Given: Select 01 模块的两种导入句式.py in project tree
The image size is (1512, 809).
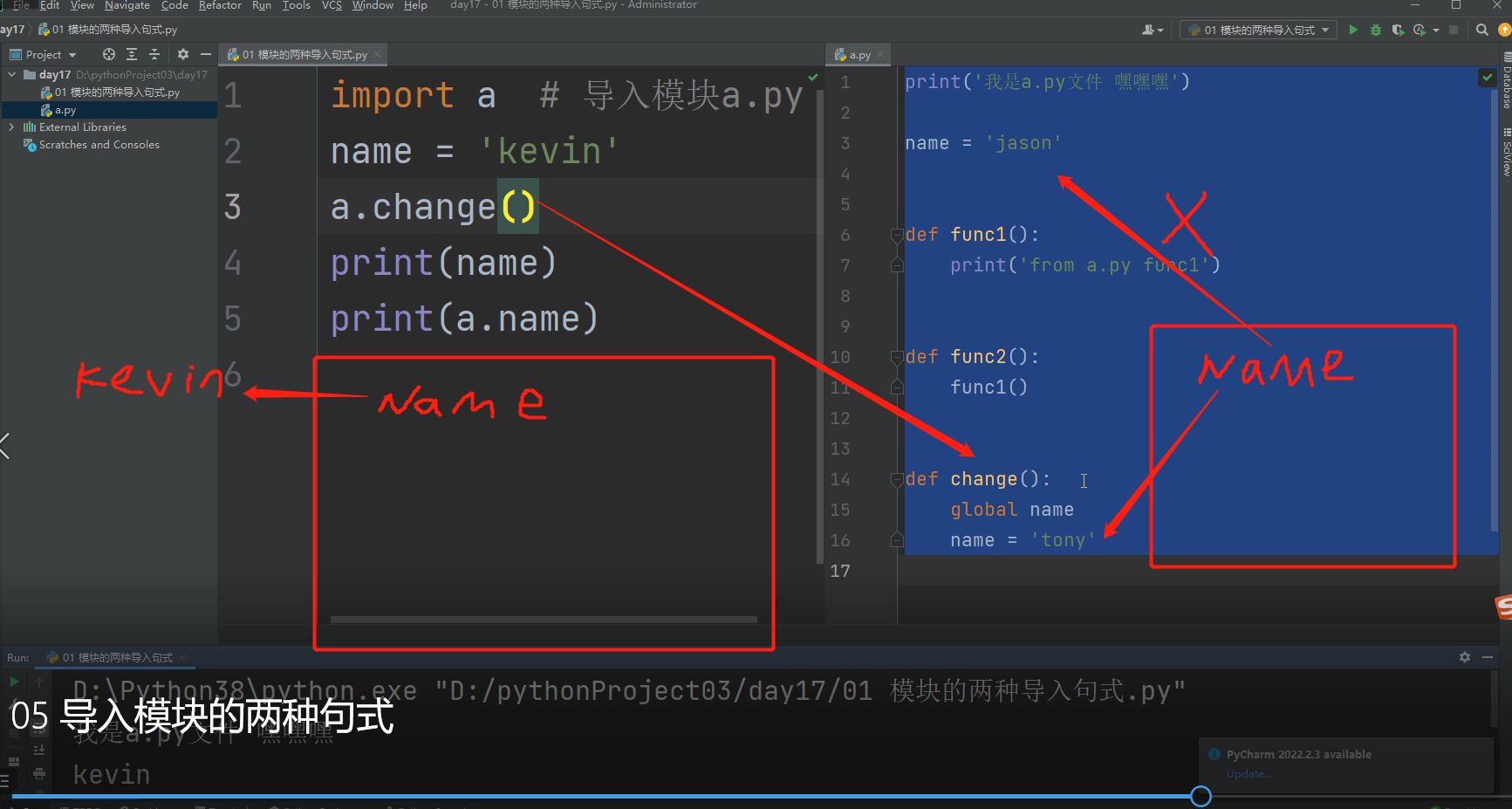Looking at the screenshot, I should [109, 93].
